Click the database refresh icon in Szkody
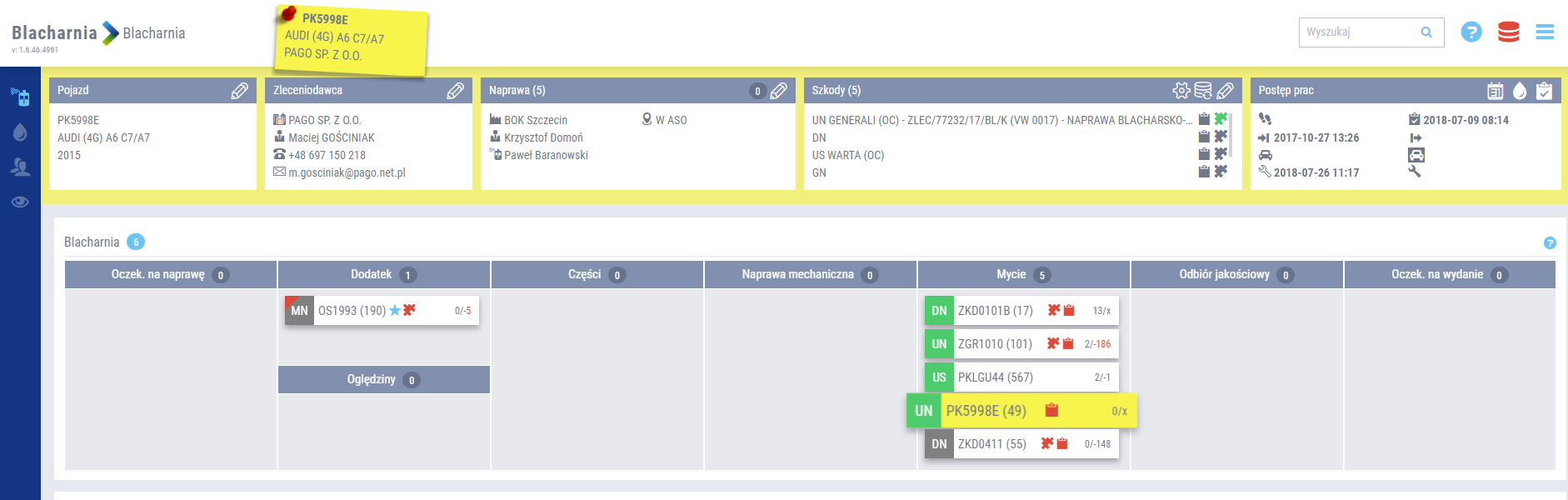1568x500 pixels. coord(1203,91)
